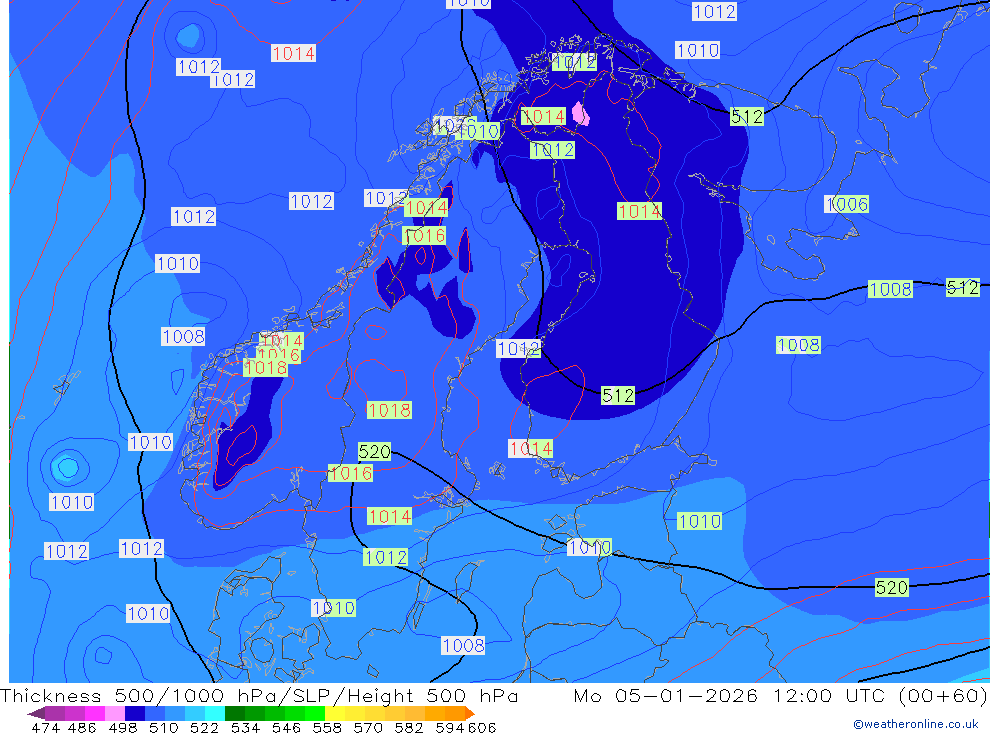The image size is (1000, 733).
Task: Click the 534 legend value
Action: (x=245, y=728)
